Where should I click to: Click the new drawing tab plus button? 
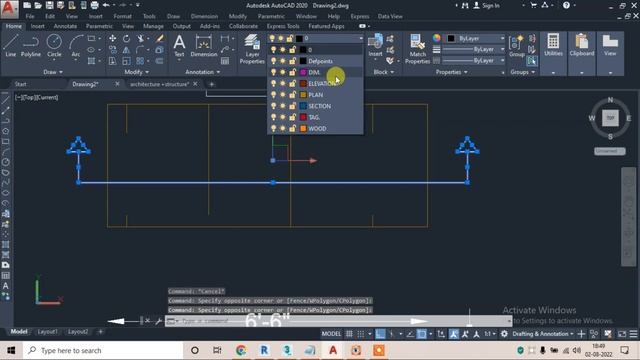[x=211, y=84]
